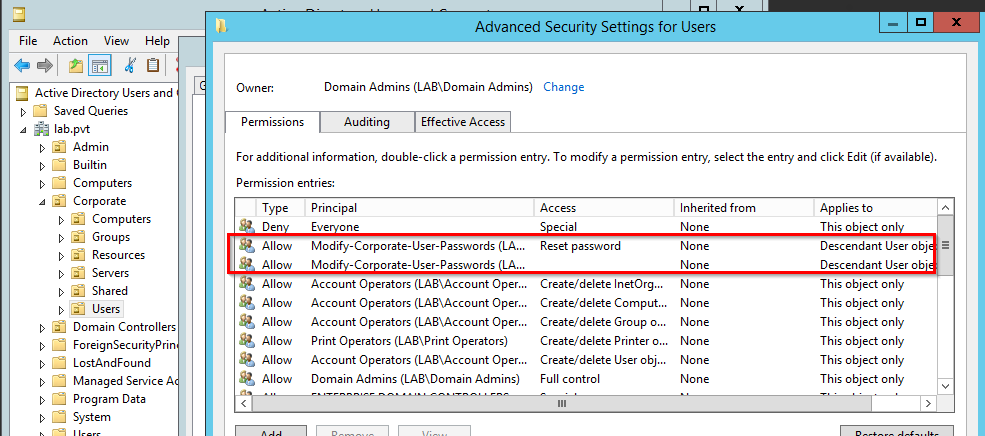Select the Reset password access entry

coord(586,246)
